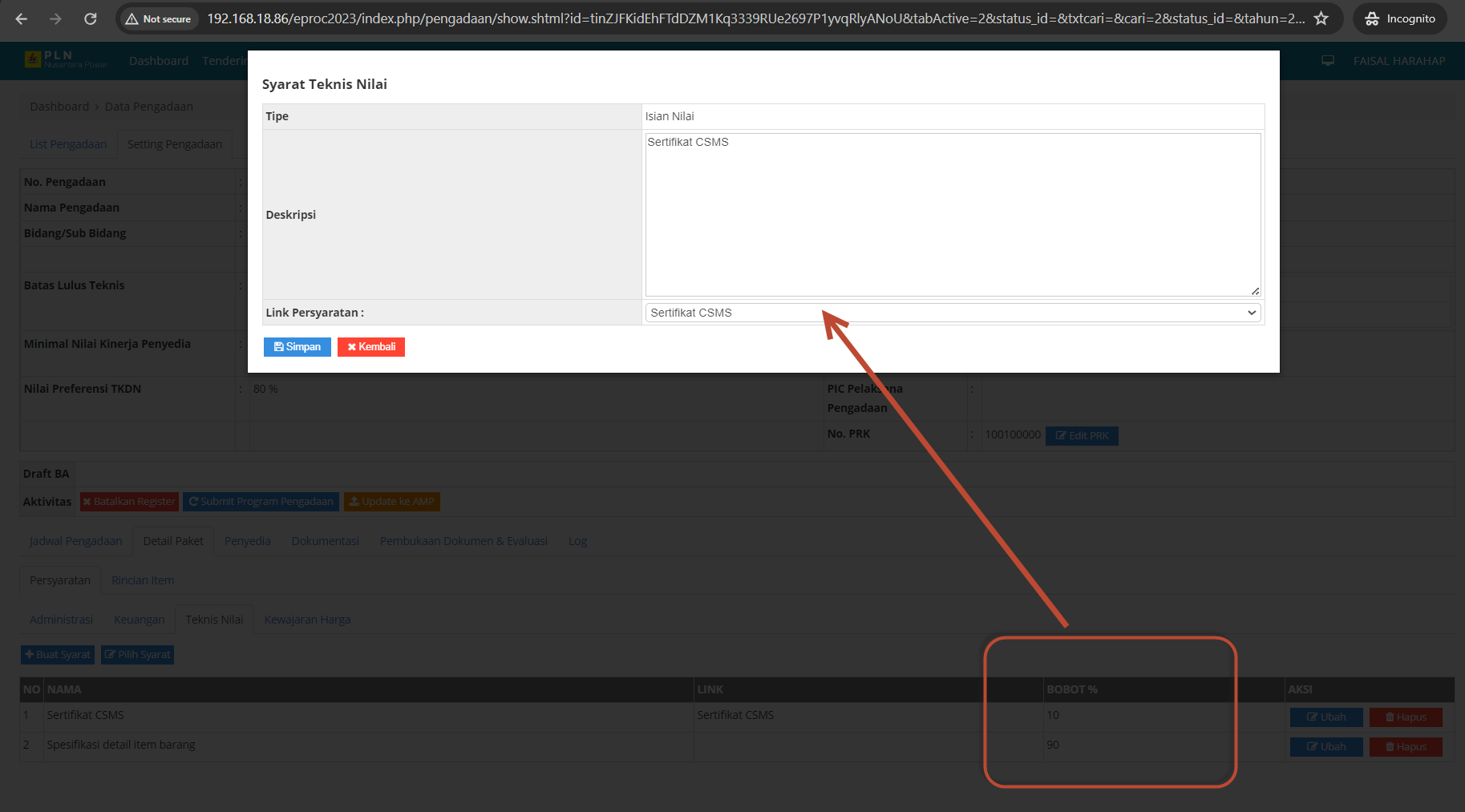
Task: Click the Edit PRK button
Action: point(1082,436)
